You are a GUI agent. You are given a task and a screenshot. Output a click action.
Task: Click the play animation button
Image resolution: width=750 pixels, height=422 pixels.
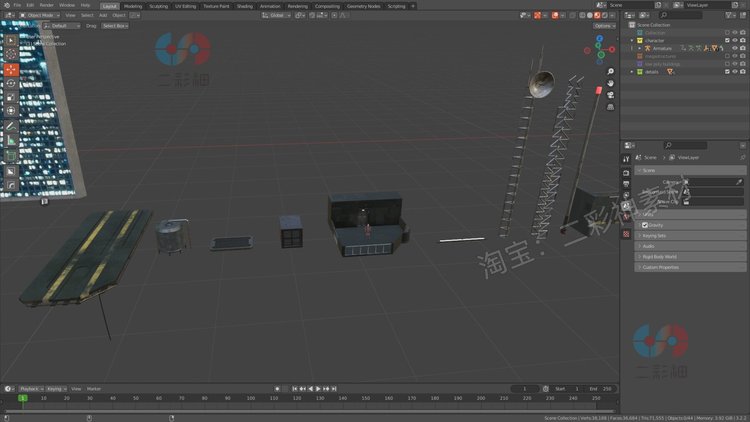[318, 389]
